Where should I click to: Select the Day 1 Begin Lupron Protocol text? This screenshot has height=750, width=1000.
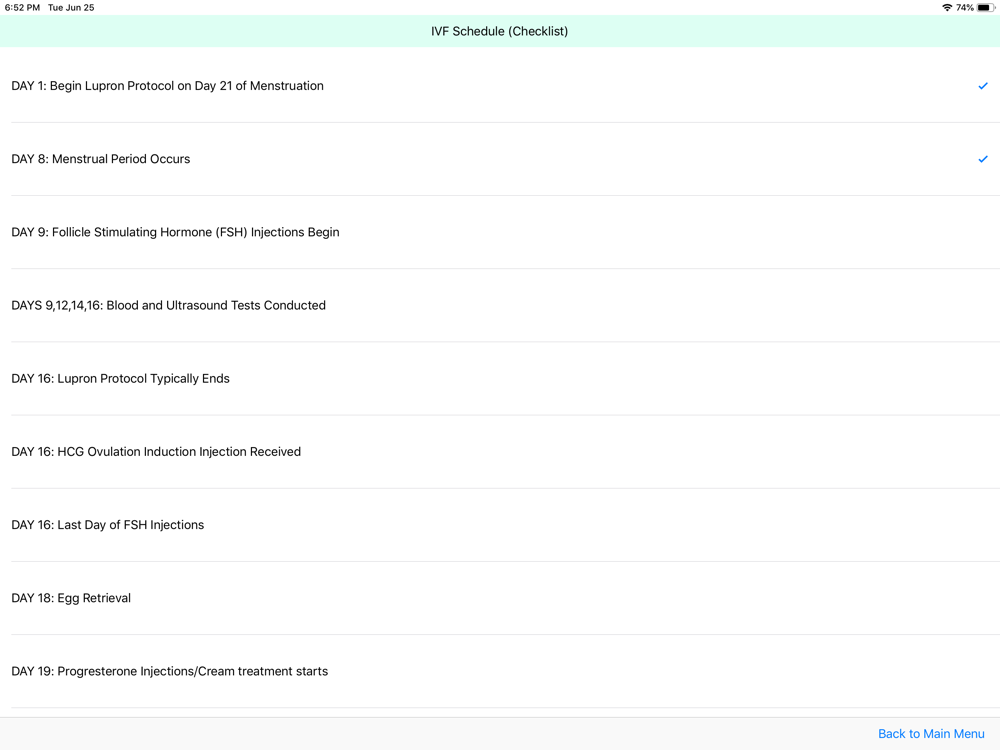pyautogui.click(x=167, y=86)
